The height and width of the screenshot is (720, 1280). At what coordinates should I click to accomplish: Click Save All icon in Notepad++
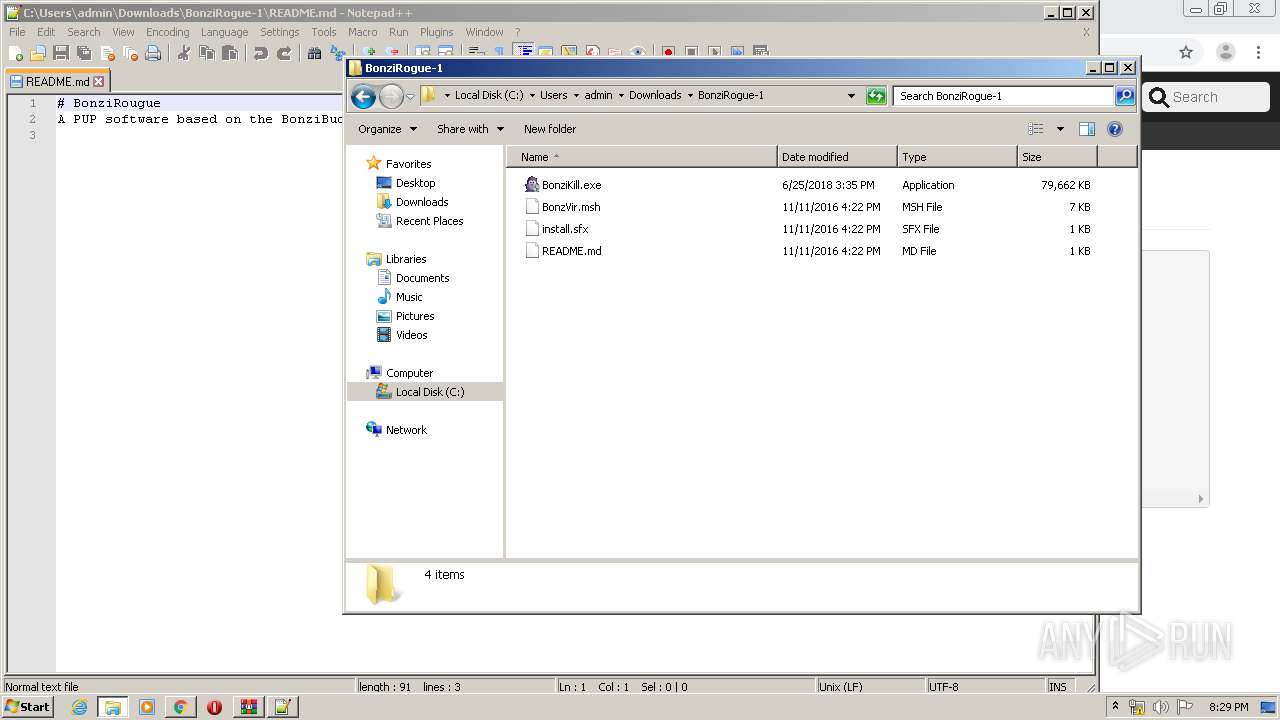point(84,53)
